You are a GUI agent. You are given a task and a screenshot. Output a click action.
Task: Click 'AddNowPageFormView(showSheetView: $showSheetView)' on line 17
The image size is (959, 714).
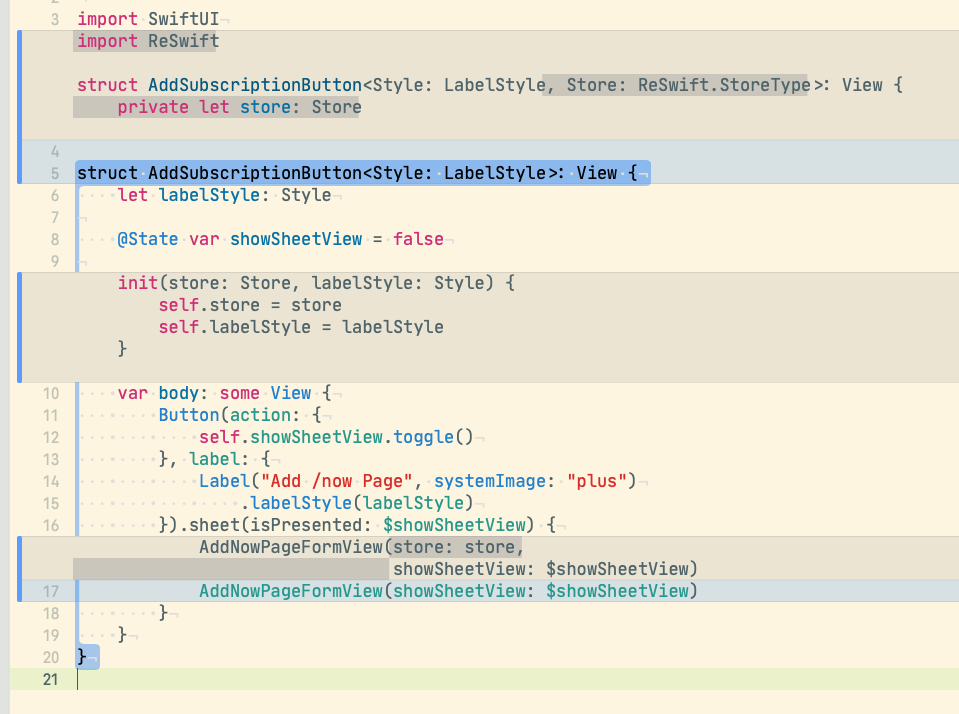coord(448,592)
